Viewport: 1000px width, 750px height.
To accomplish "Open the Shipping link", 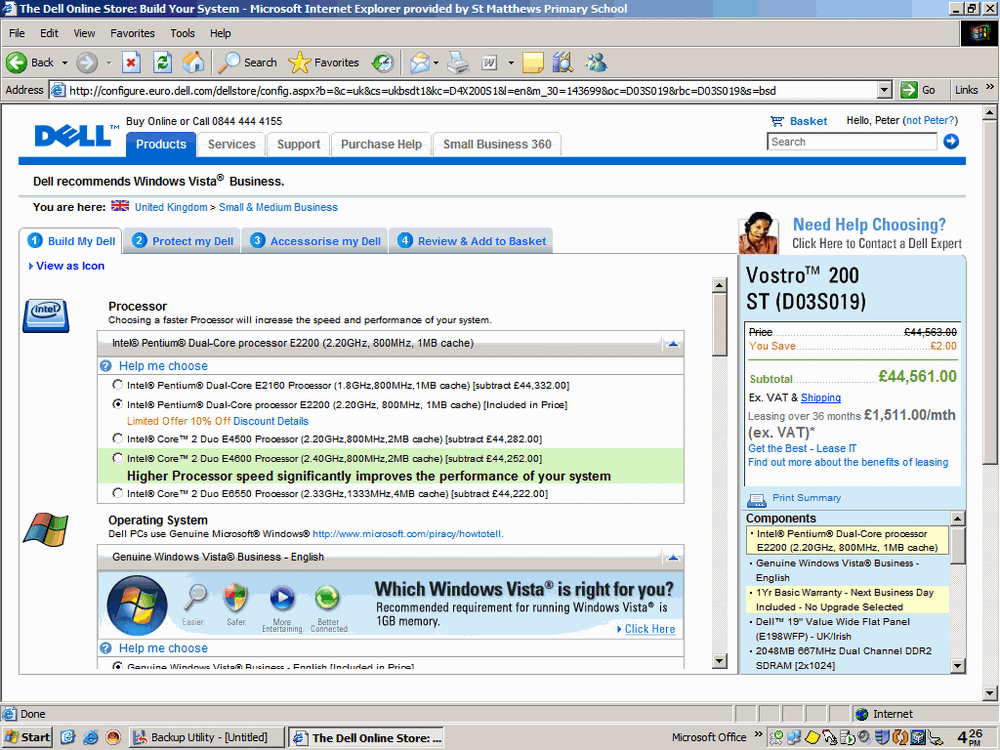I will 821,397.
